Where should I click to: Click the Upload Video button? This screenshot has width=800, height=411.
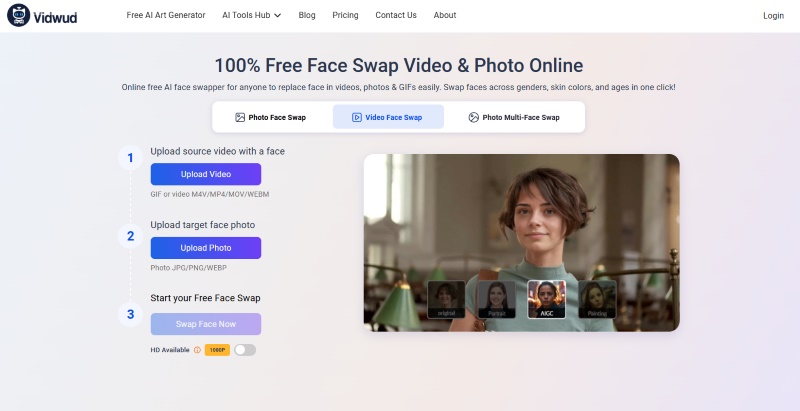pos(206,174)
